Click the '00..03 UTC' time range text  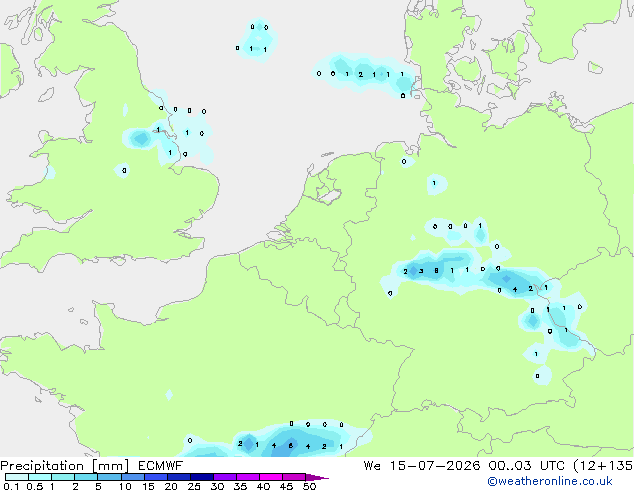[526, 466]
